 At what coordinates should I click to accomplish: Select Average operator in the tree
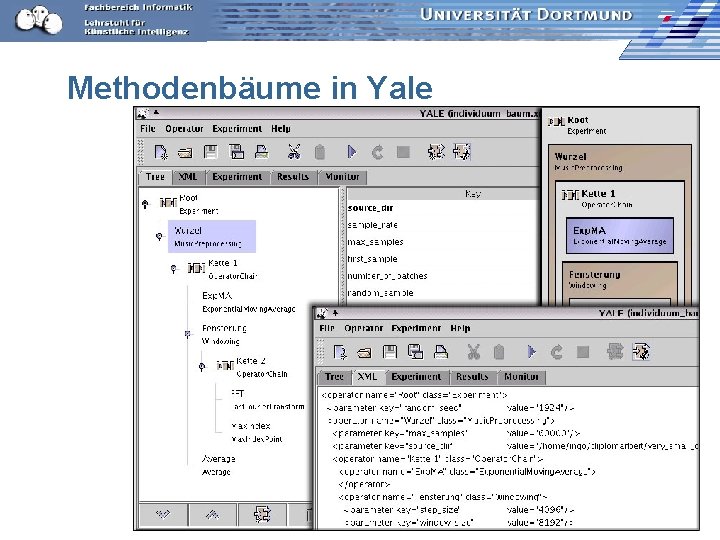[x=219, y=465]
